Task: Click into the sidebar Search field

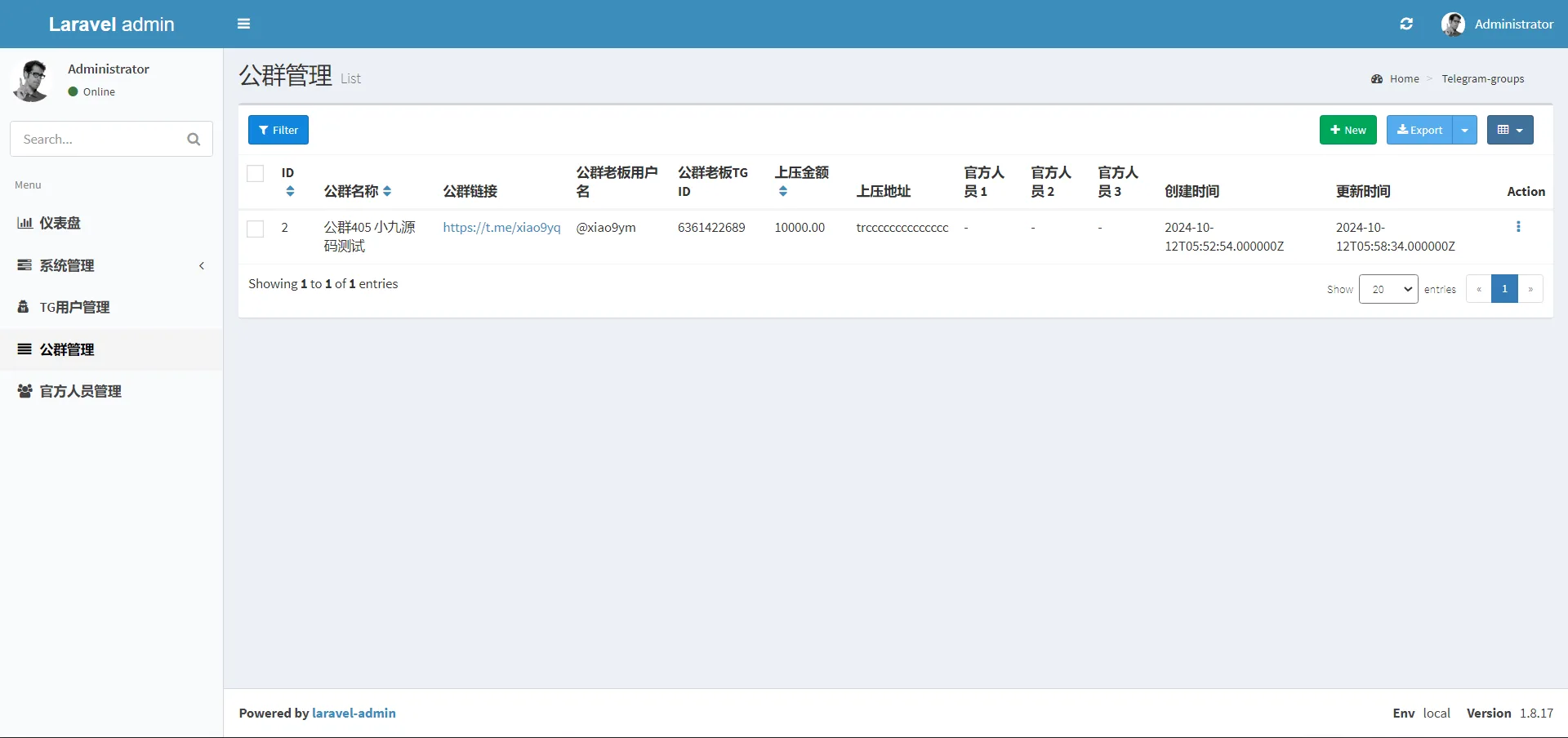Action: [x=96, y=140]
